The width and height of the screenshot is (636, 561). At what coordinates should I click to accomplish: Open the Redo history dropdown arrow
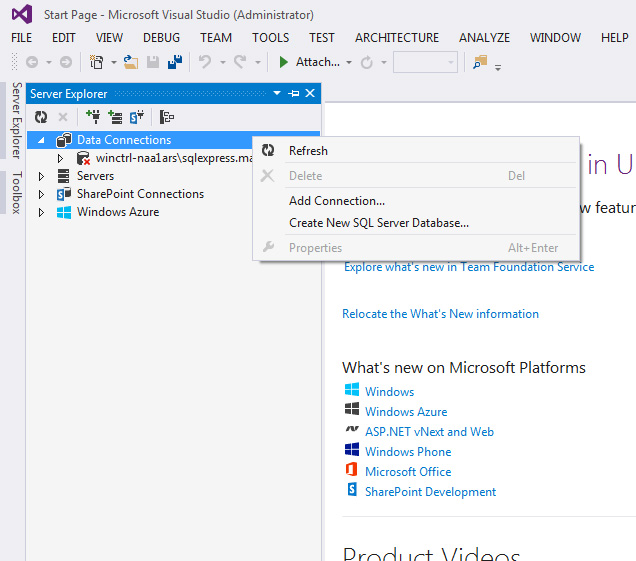pyautogui.click(x=258, y=62)
